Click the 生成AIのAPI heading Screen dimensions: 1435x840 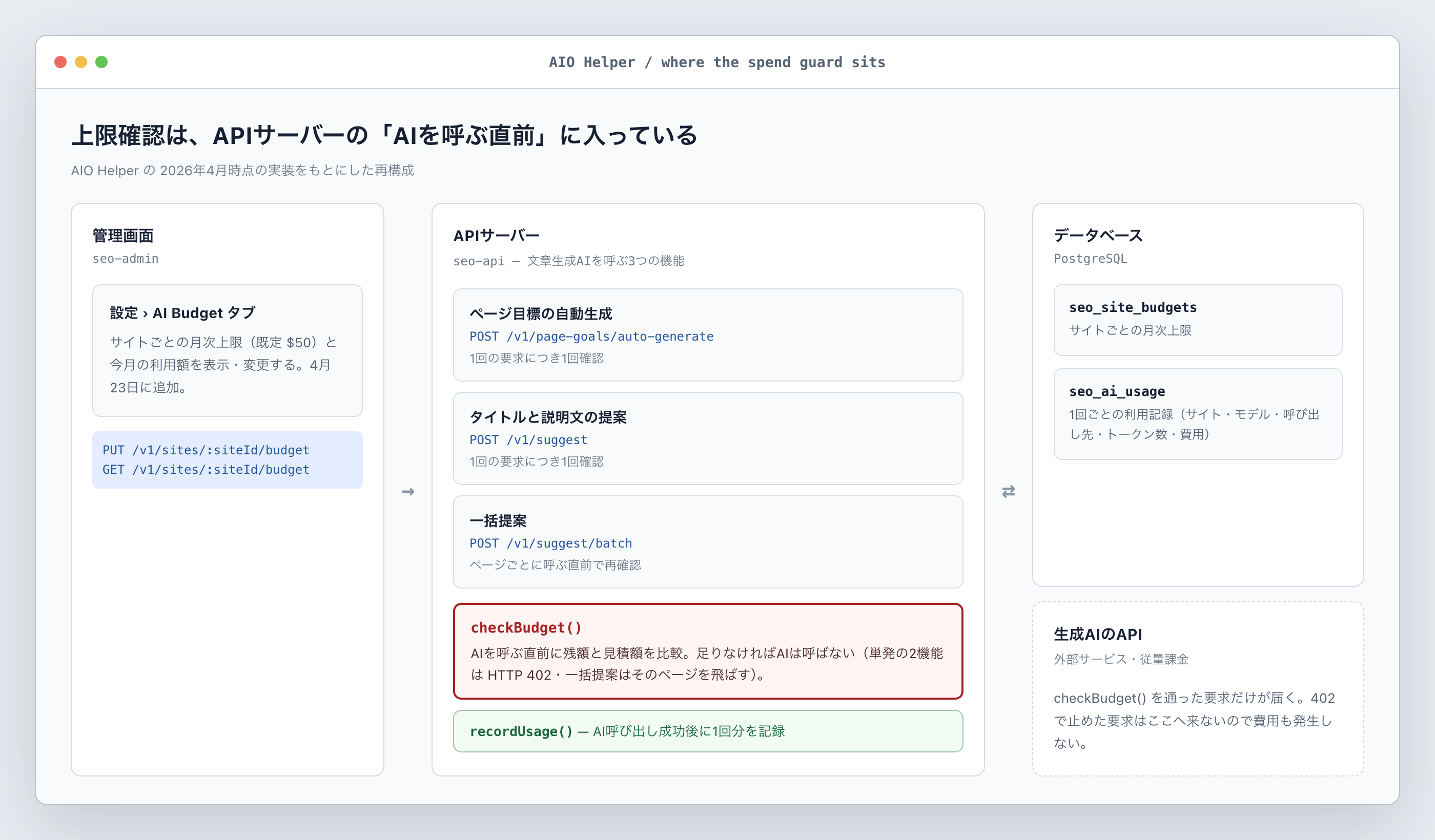[1098, 634]
